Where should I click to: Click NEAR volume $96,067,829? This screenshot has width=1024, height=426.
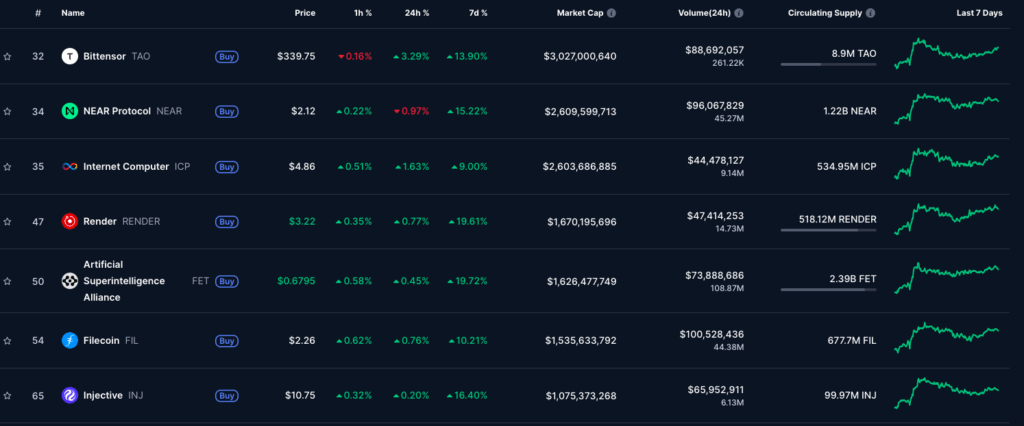coord(714,105)
